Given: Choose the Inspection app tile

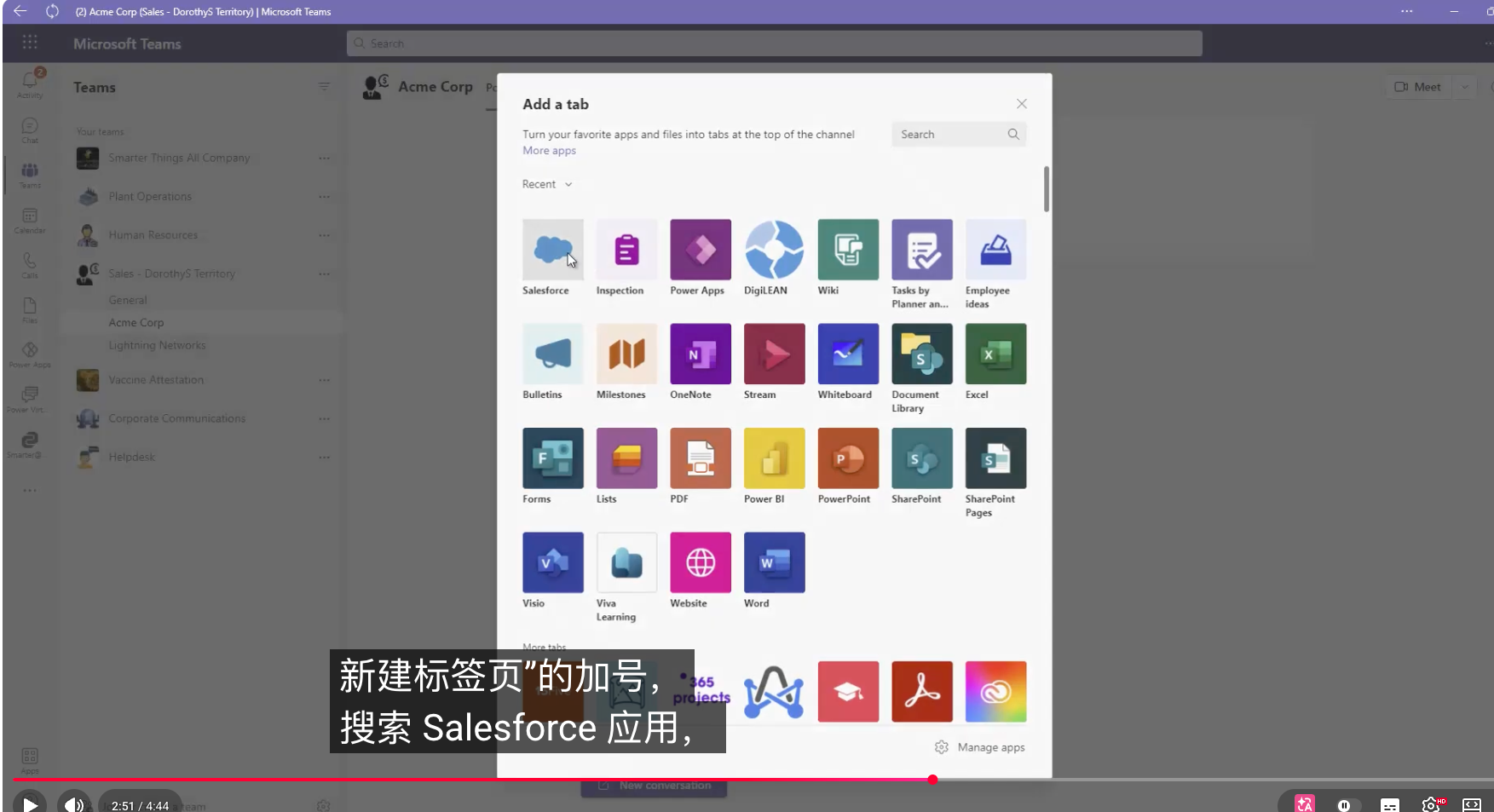Looking at the screenshot, I should (626, 250).
